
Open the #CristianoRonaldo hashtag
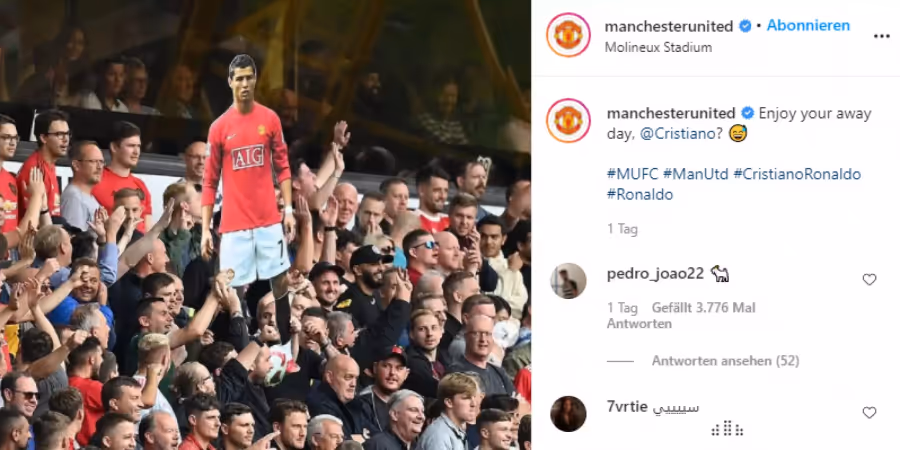pos(797,174)
